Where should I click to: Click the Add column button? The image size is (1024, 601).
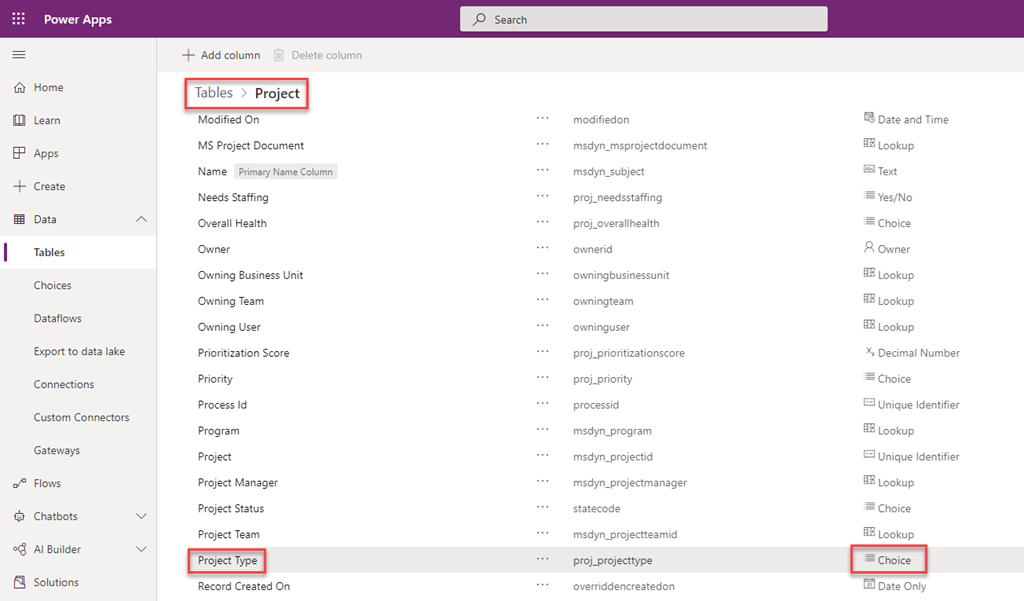[221, 55]
